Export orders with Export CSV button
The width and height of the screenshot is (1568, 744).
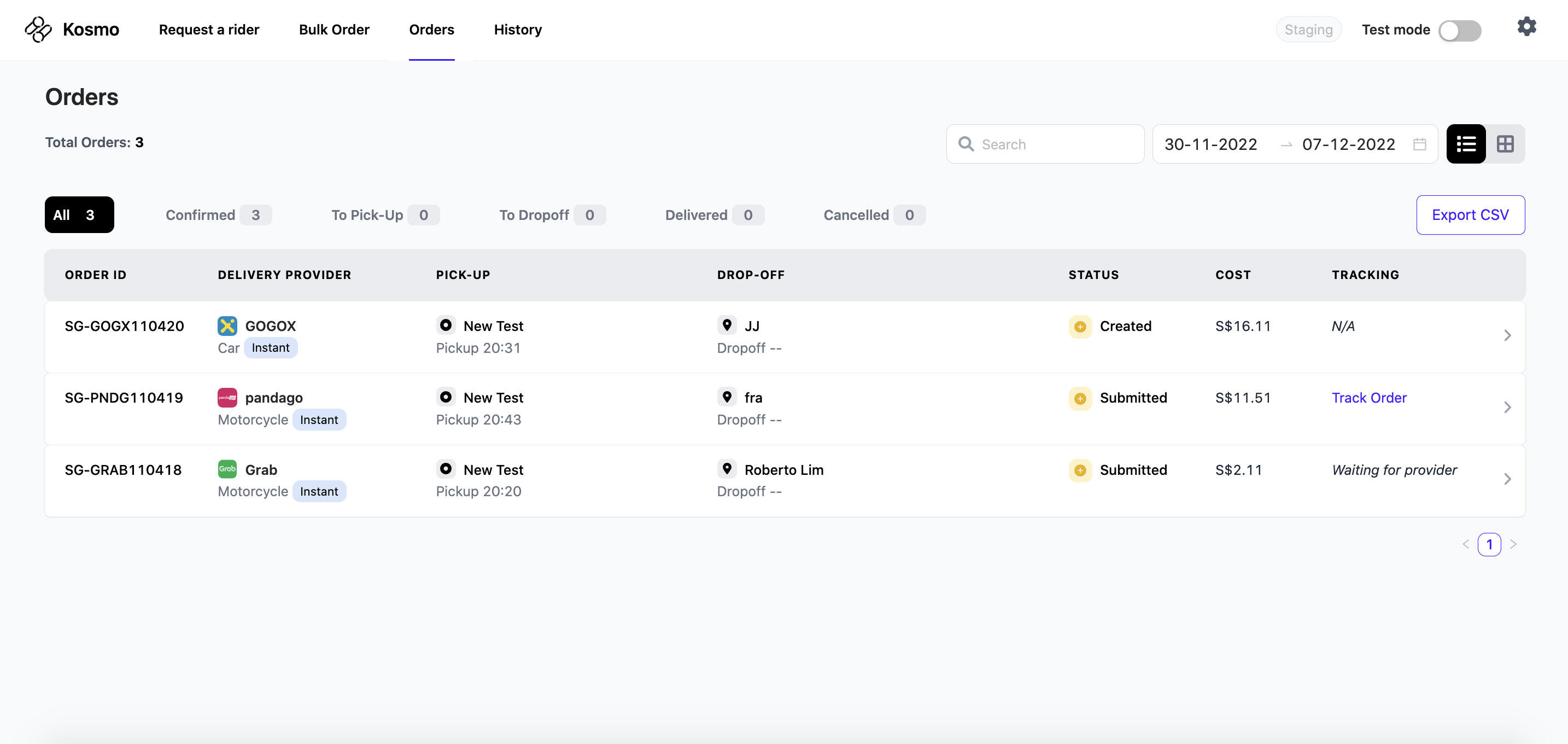point(1470,215)
